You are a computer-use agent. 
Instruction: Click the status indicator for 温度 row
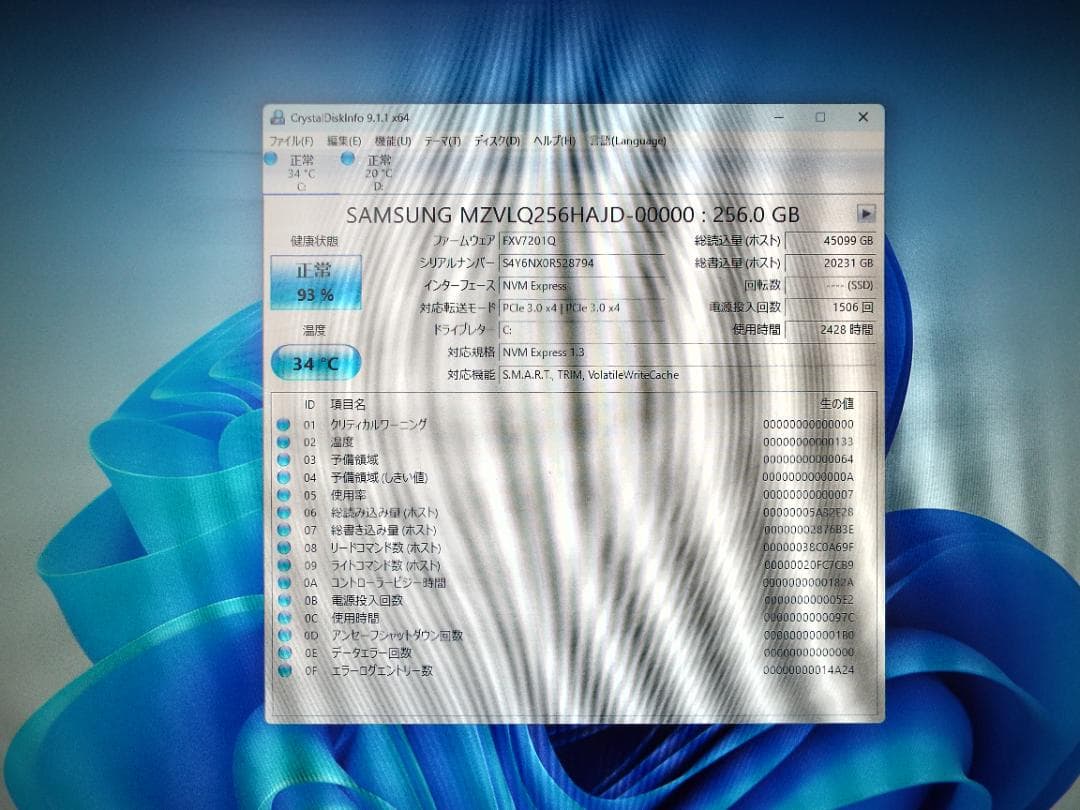pos(285,441)
